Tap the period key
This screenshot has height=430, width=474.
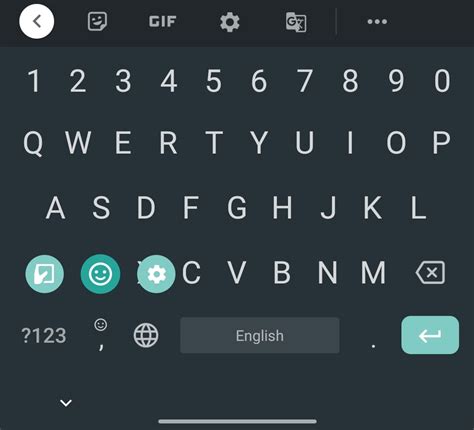373,346
